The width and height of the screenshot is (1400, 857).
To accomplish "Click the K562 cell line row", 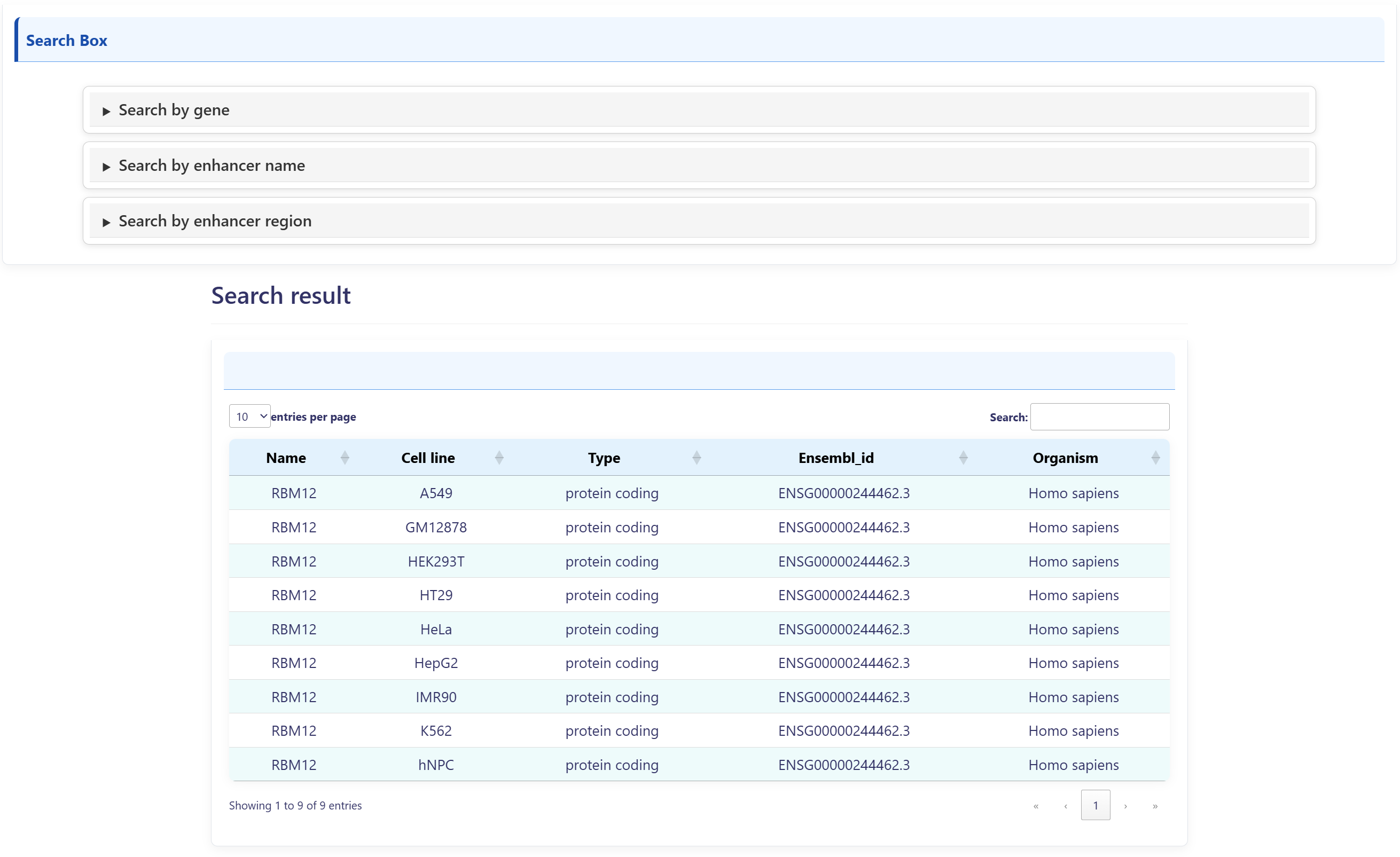I will pyautogui.click(x=436, y=731).
